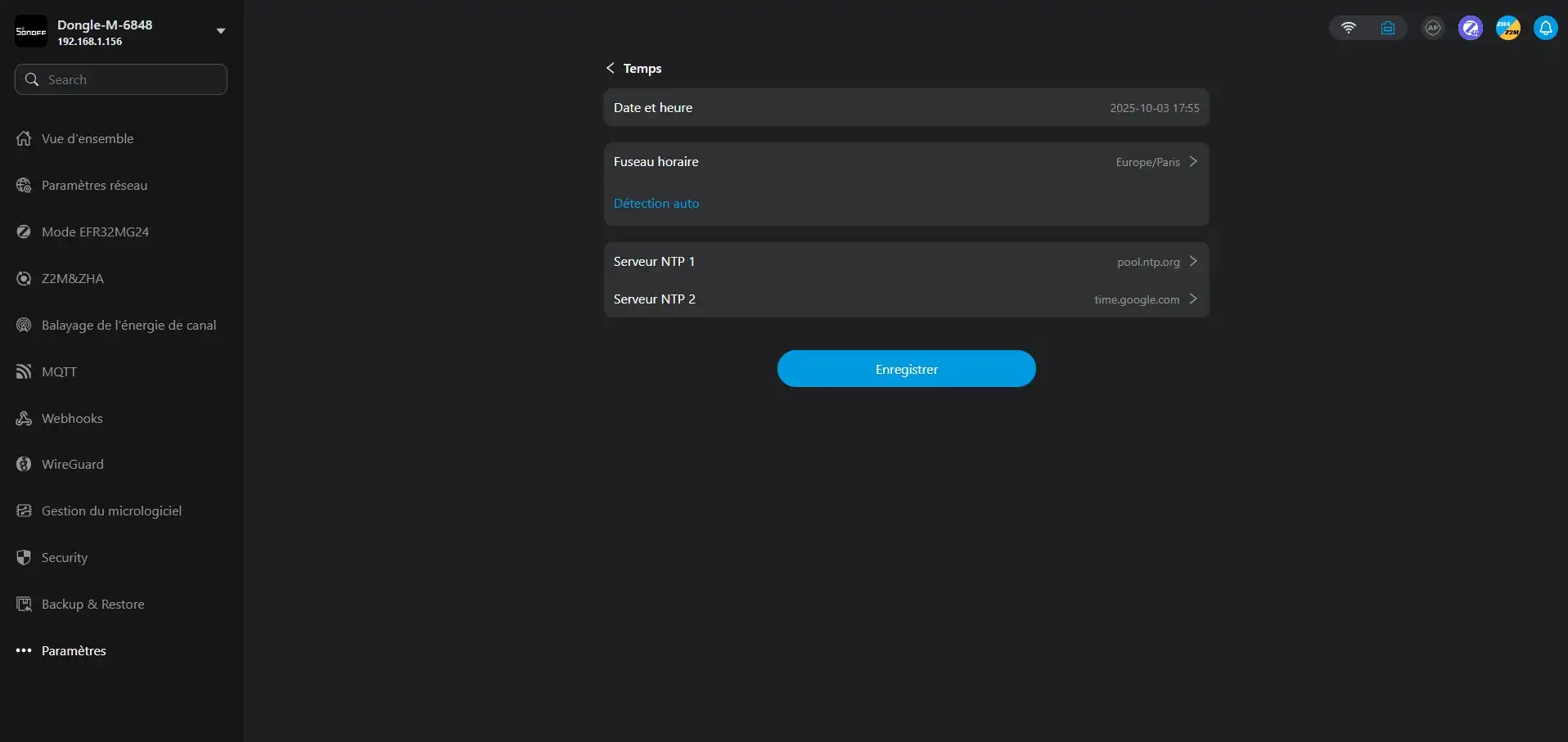Screen dimensions: 1568x742
Task: Click the Wi-Fi status icon
Action: [x=1348, y=28]
